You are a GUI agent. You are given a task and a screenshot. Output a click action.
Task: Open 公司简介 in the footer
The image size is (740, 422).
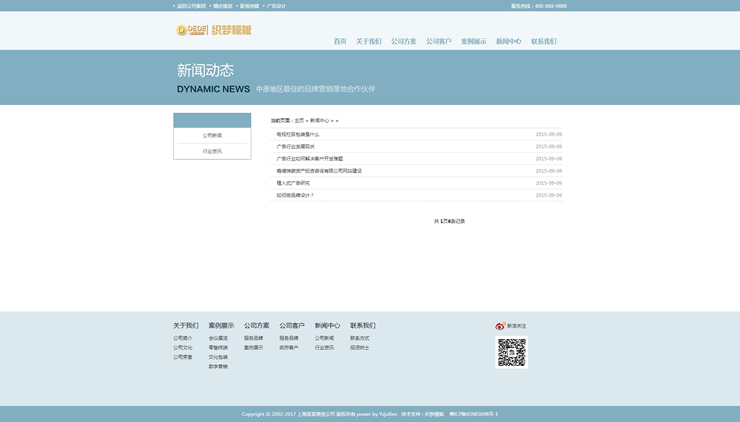[182, 338]
